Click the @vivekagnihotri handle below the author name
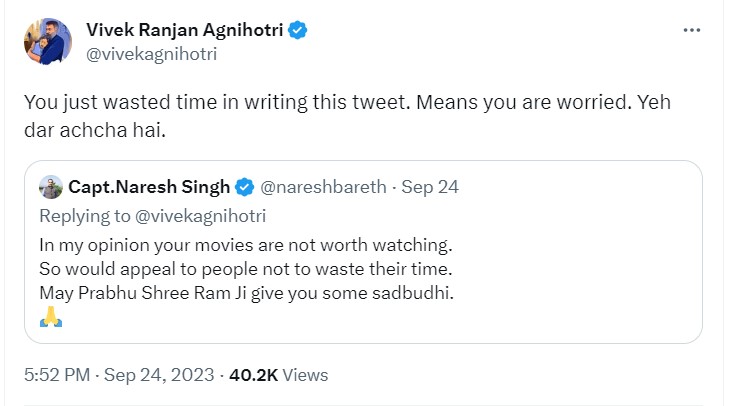This screenshot has height=406, width=742. point(152,54)
